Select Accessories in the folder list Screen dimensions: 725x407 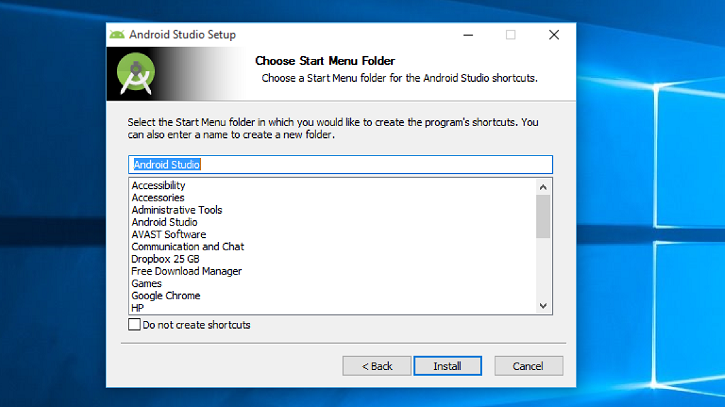coord(158,197)
